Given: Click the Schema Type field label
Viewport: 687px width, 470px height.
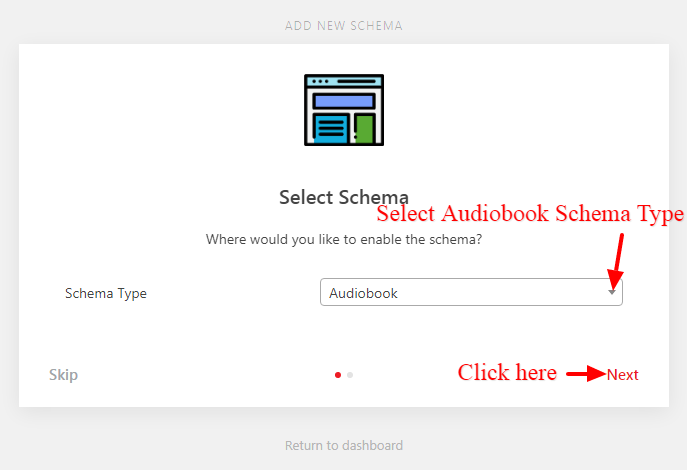Looking at the screenshot, I should (x=106, y=293).
